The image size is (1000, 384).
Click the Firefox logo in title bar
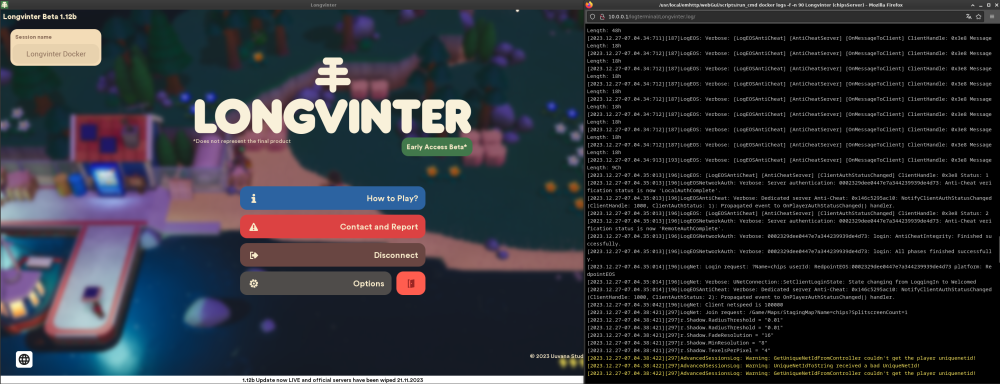(588, 4)
